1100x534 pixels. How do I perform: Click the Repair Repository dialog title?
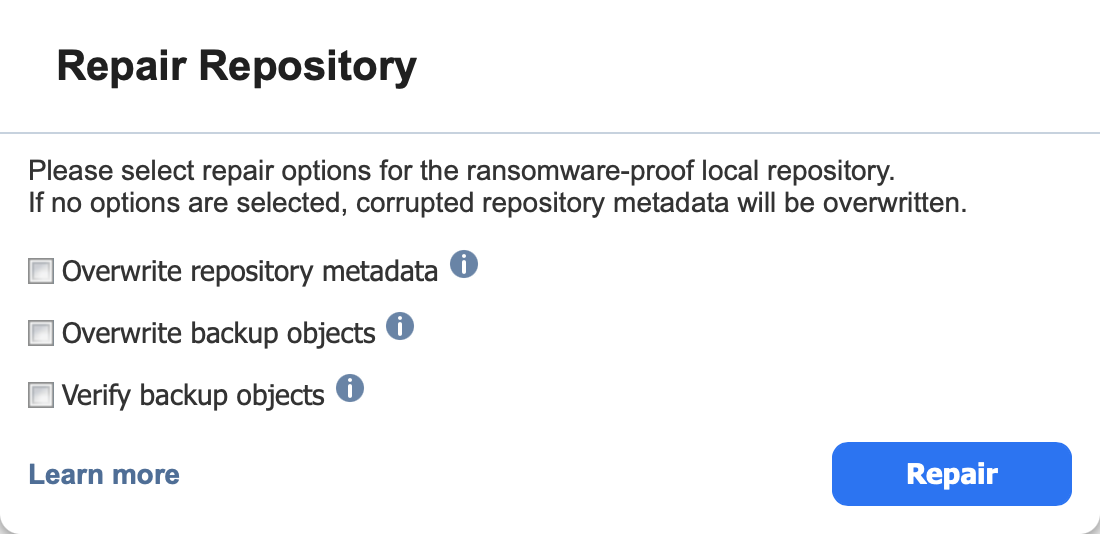point(236,67)
